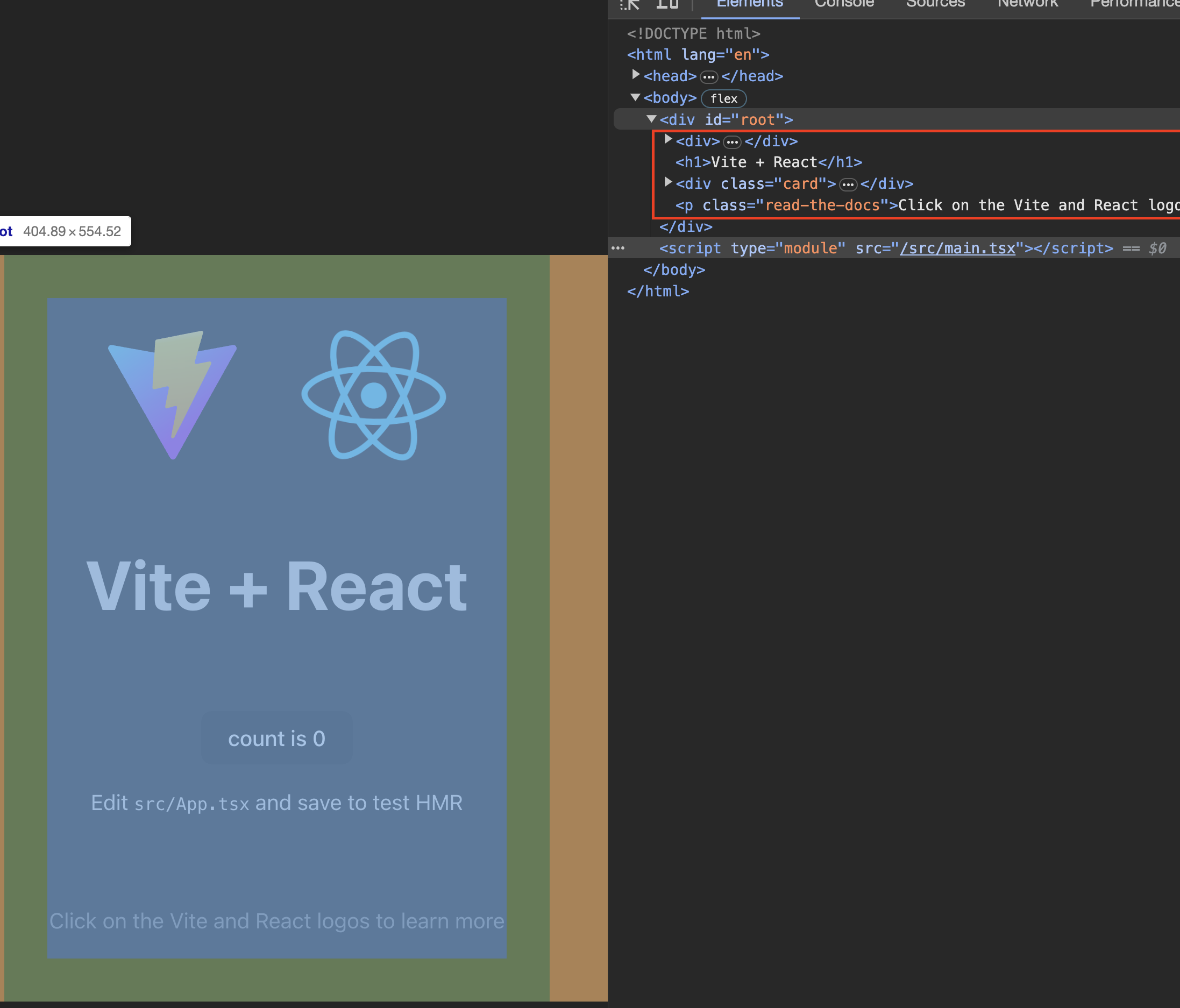Expand the first child div node
This screenshot has height=1008, width=1180.
668,139
